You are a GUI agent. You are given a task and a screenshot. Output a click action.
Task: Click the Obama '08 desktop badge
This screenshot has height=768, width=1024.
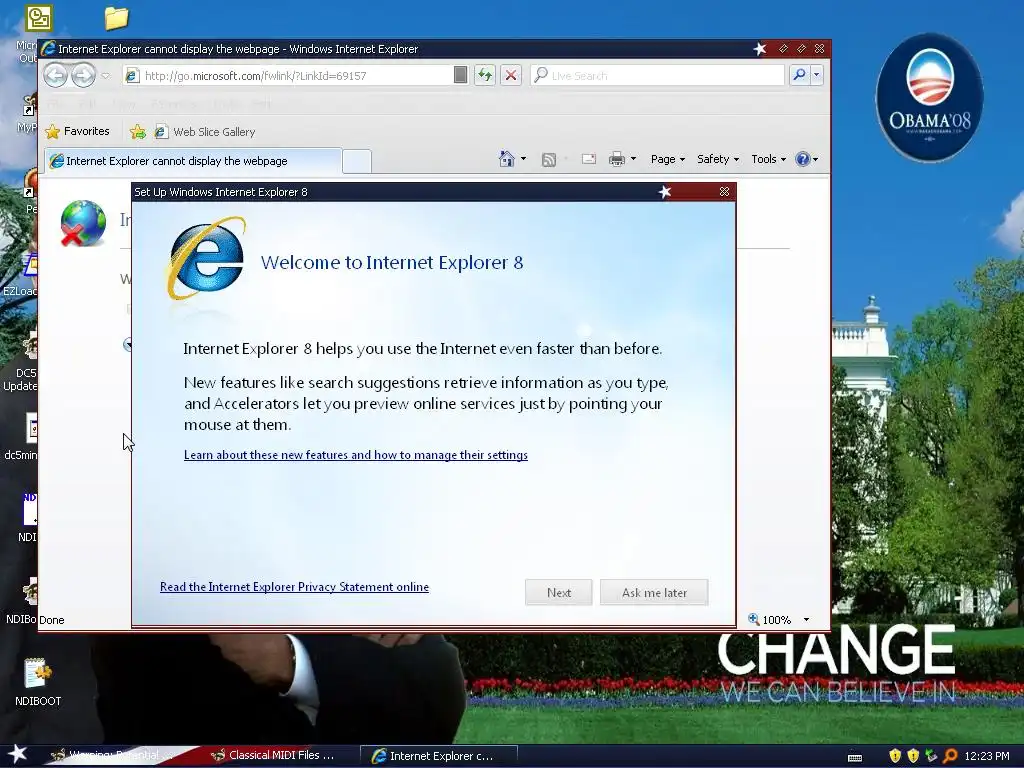(929, 98)
